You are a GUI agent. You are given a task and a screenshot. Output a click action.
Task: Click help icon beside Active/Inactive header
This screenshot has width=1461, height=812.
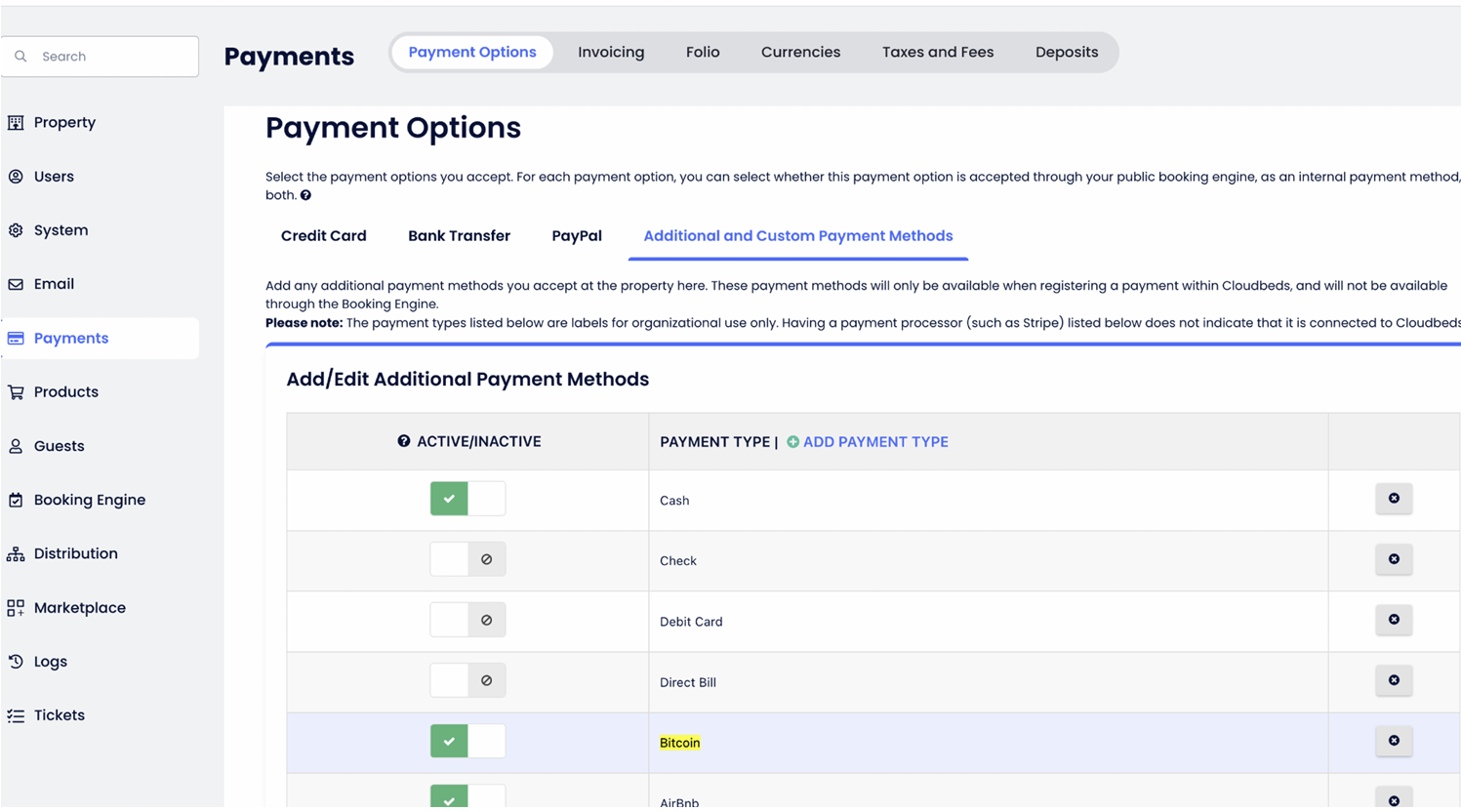coord(403,441)
